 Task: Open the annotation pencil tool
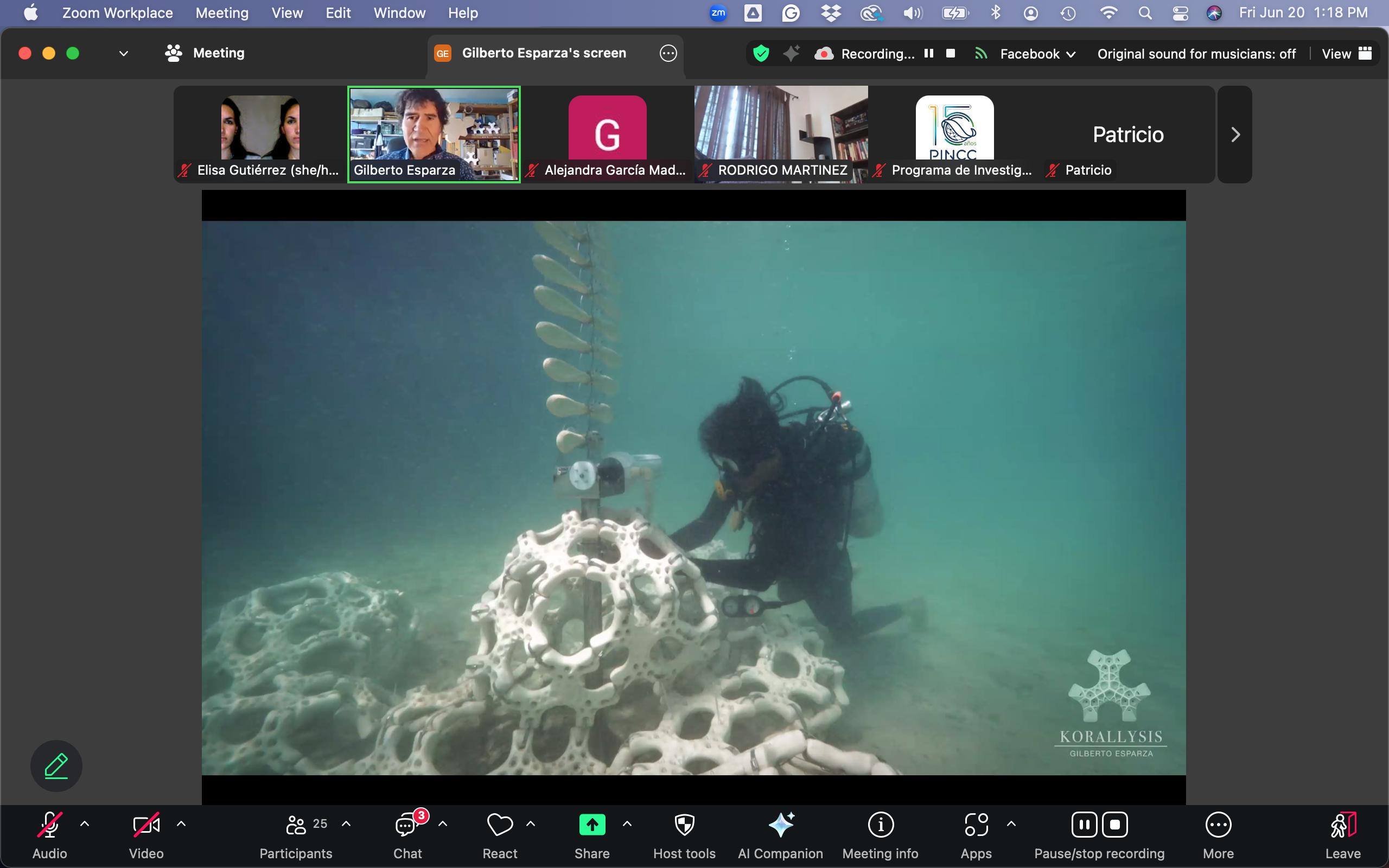pos(56,766)
